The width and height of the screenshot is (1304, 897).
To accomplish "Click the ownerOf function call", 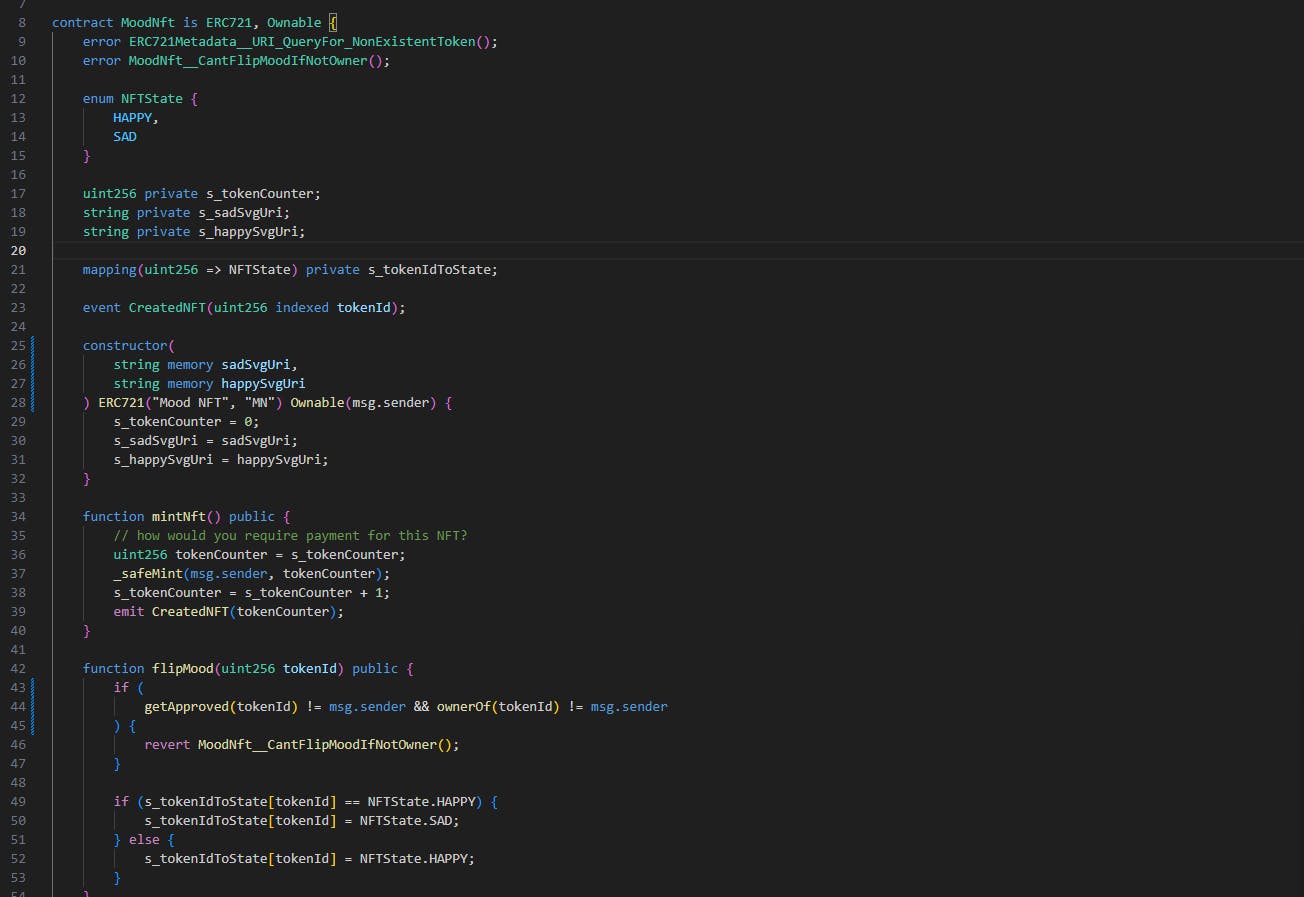I will [x=464, y=706].
